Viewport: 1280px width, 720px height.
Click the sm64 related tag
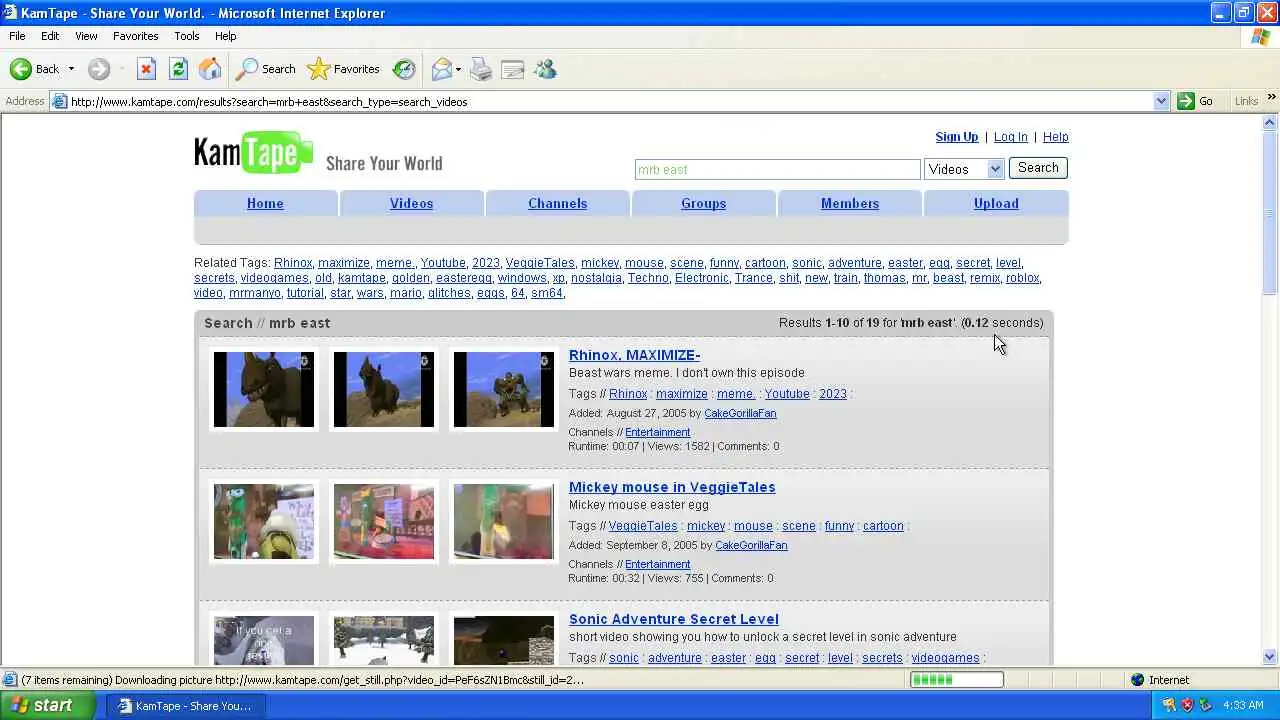click(546, 293)
